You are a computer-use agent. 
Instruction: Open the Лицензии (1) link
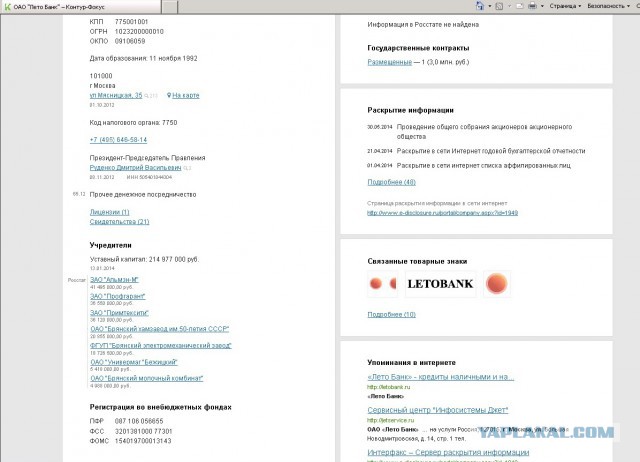click(109, 212)
